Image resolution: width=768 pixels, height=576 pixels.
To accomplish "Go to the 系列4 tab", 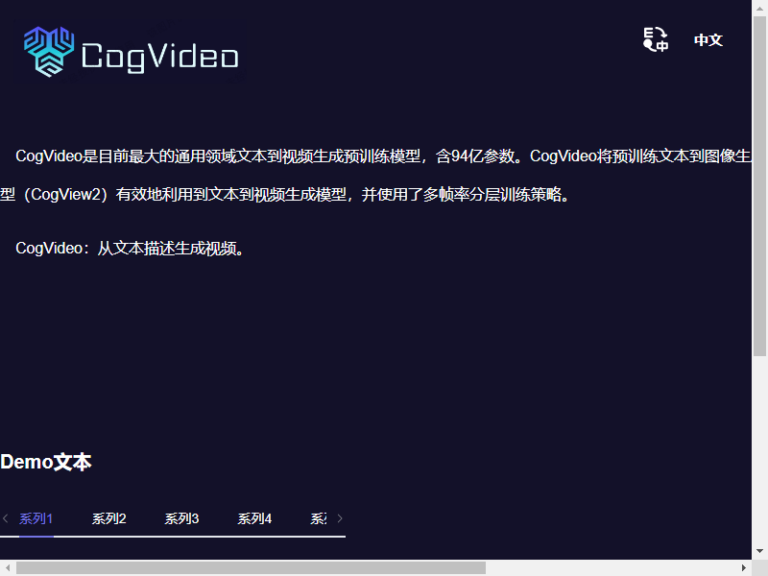I will coord(254,518).
